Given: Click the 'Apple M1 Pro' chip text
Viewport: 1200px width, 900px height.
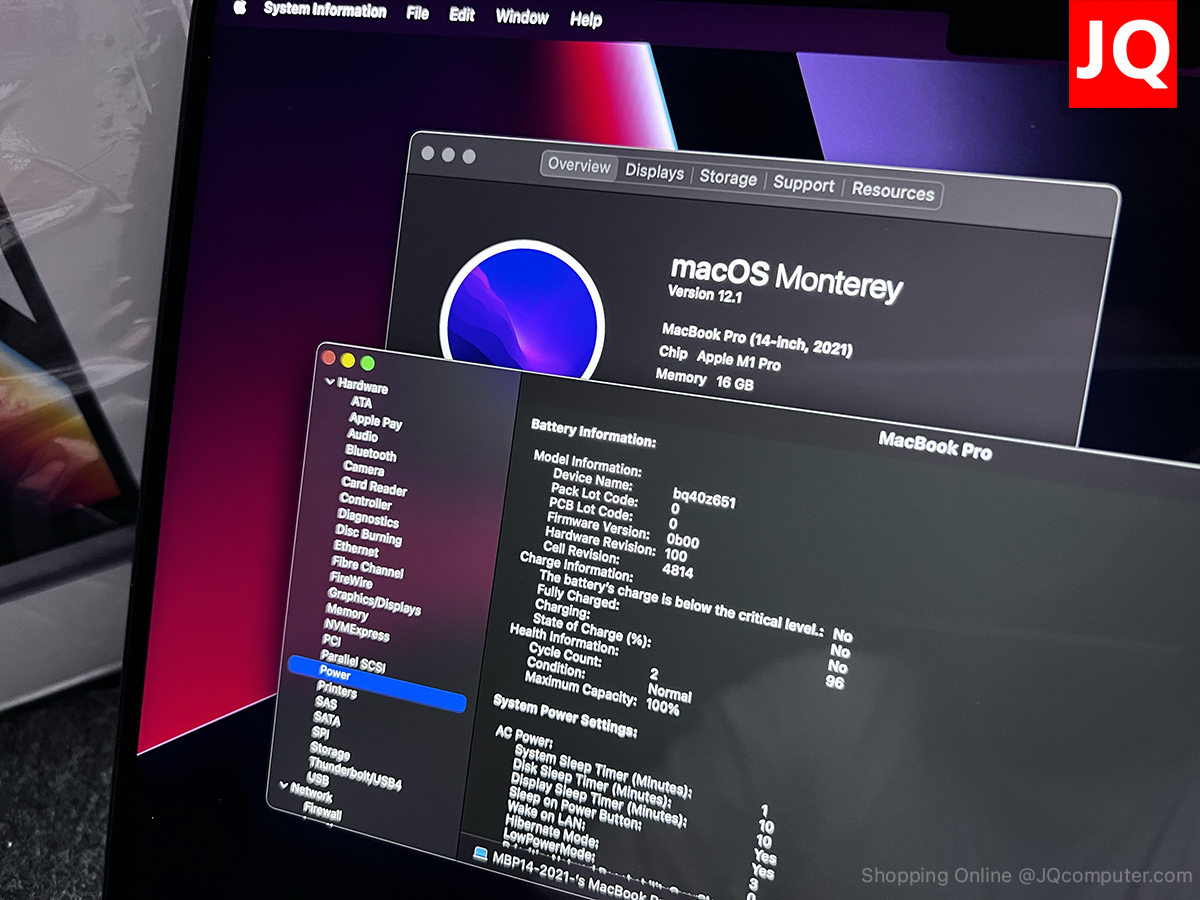Looking at the screenshot, I should [737, 361].
